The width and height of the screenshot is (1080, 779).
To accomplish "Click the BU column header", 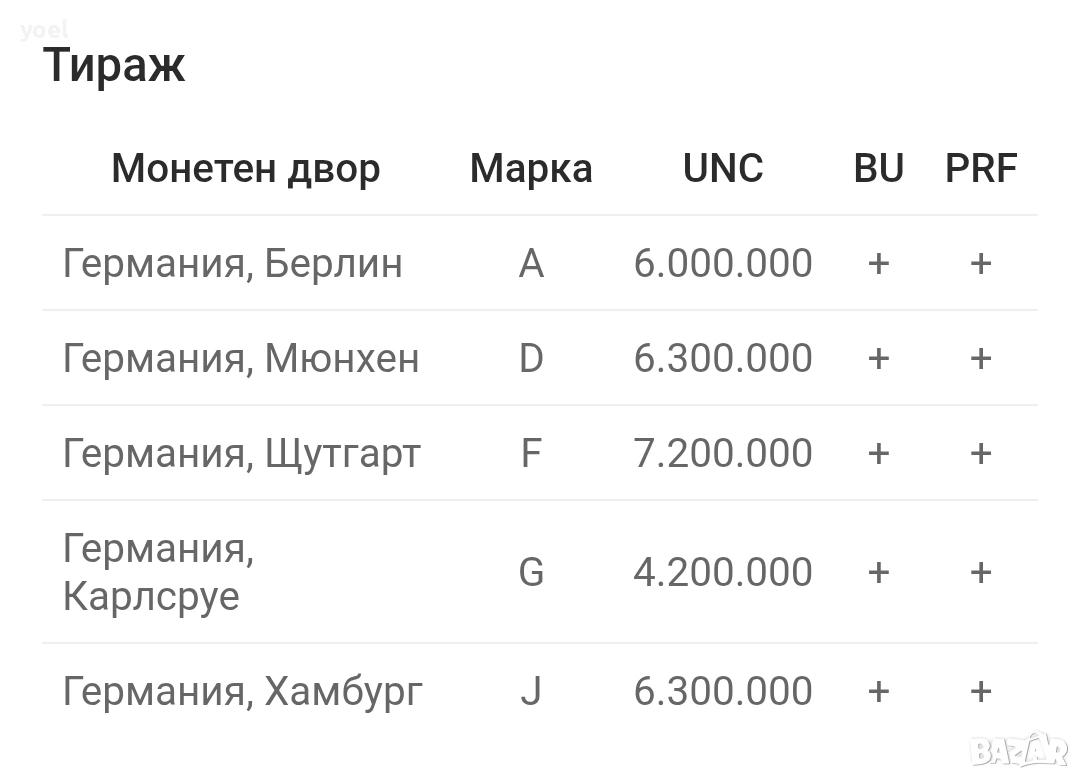I will pos(879,168).
